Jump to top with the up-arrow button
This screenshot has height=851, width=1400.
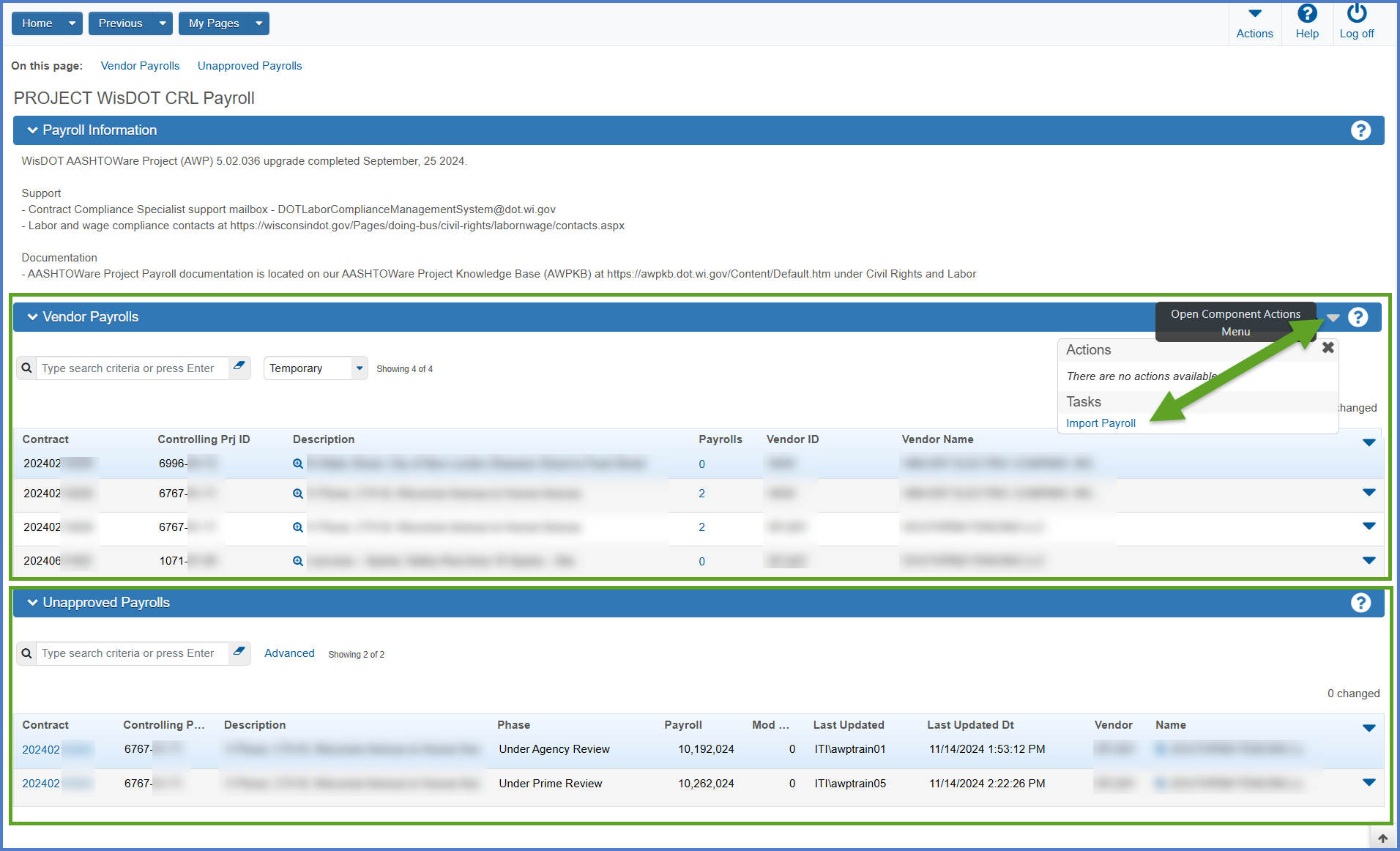(1382, 839)
